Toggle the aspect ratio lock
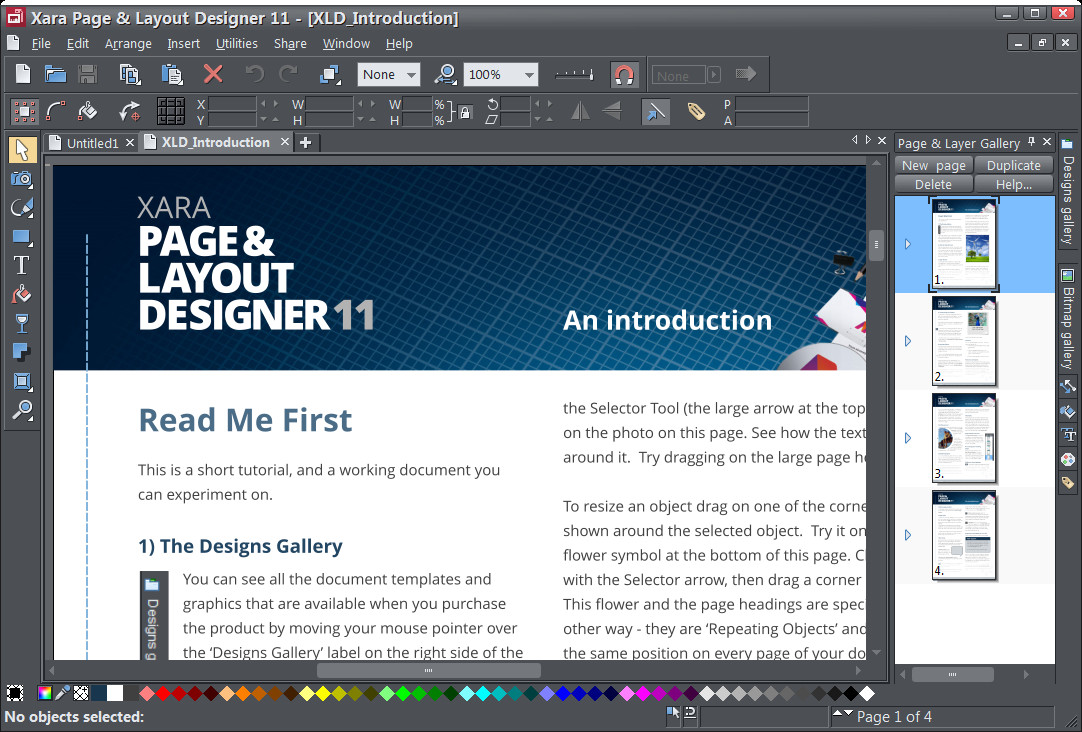This screenshot has height=732, width=1082. pyautogui.click(x=466, y=112)
